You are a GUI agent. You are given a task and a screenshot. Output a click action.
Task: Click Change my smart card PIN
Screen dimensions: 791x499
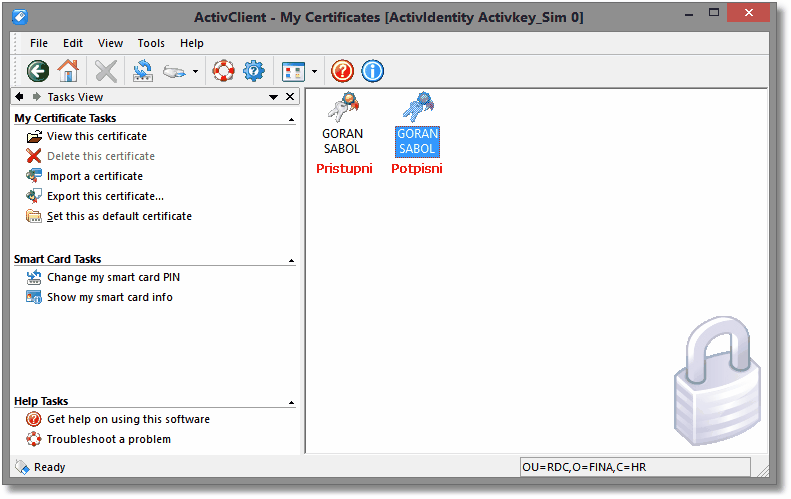coord(114,278)
